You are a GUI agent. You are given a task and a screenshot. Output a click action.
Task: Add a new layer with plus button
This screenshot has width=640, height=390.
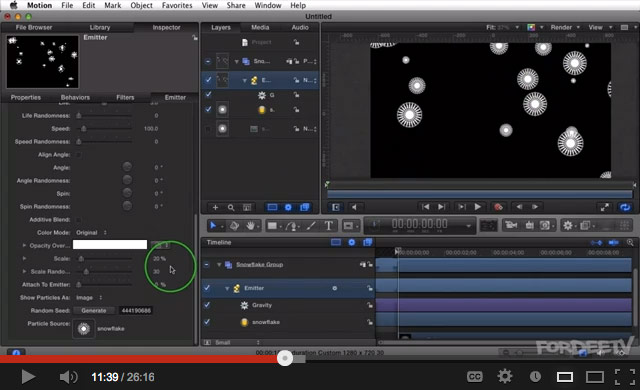click(x=215, y=207)
